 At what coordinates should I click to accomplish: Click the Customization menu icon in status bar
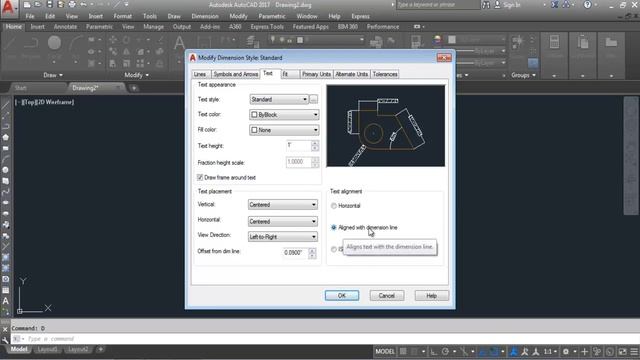click(x=634, y=351)
